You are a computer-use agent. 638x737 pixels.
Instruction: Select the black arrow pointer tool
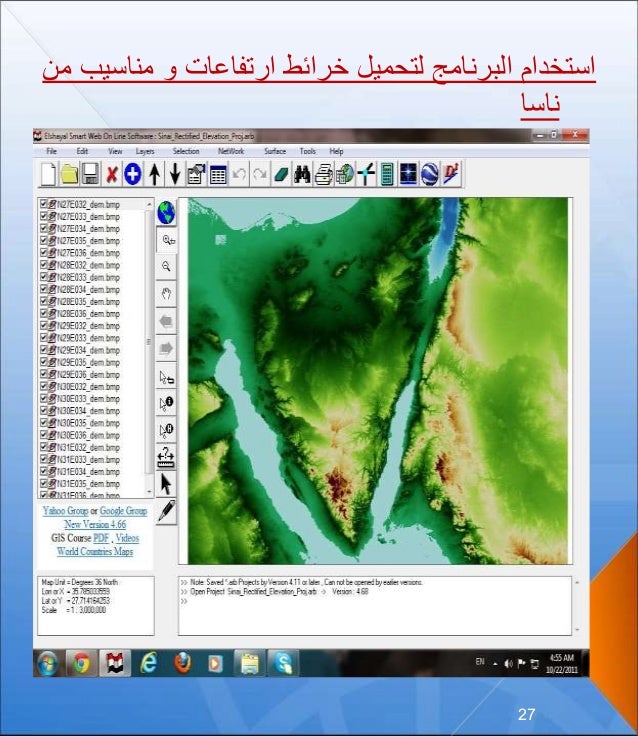coord(166,485)
